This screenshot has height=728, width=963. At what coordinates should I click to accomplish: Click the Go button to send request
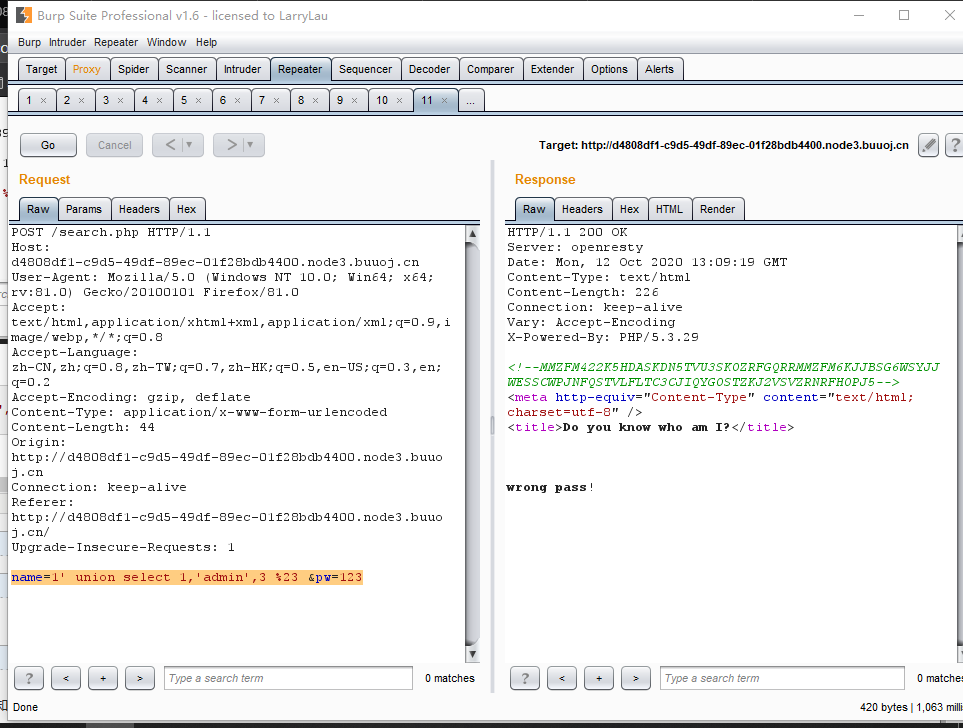pos(48,145)
